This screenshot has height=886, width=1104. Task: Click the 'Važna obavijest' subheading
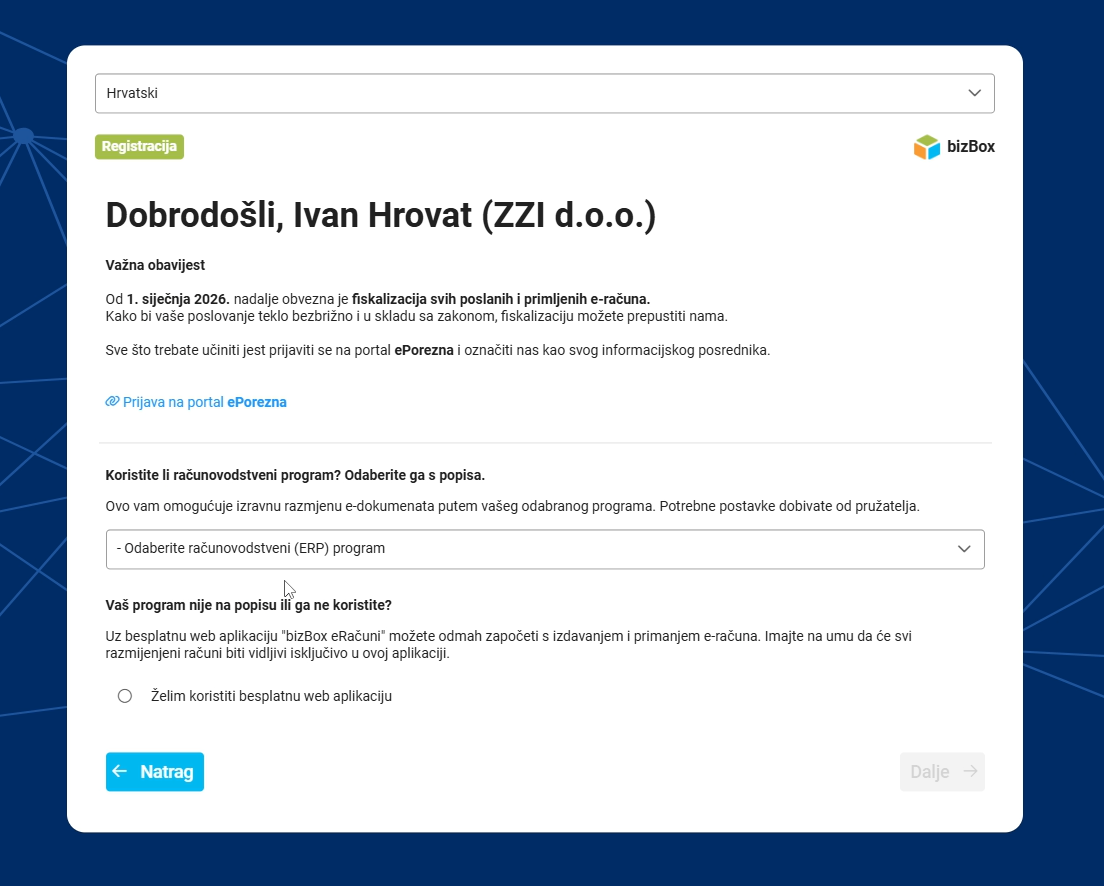(x=155, y=265)
